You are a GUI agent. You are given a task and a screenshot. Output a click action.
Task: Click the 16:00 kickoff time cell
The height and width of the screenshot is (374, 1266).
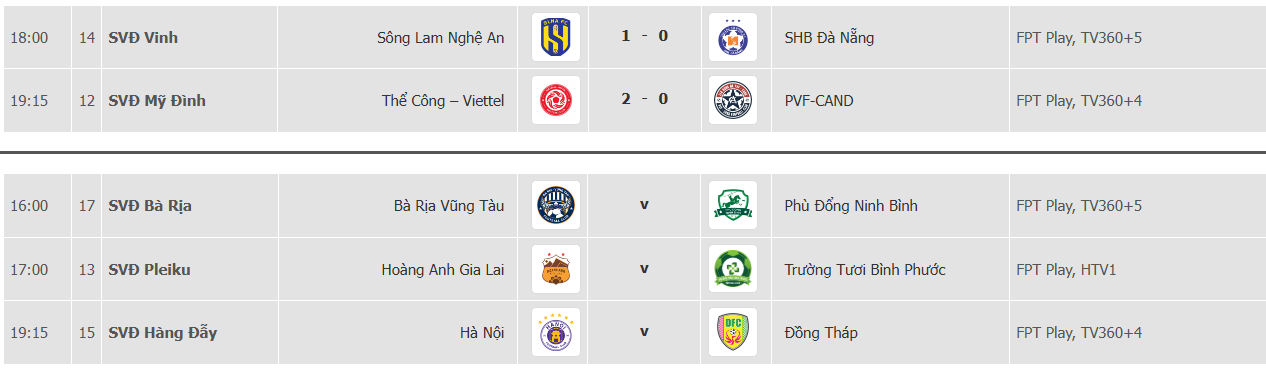(29, 206)
